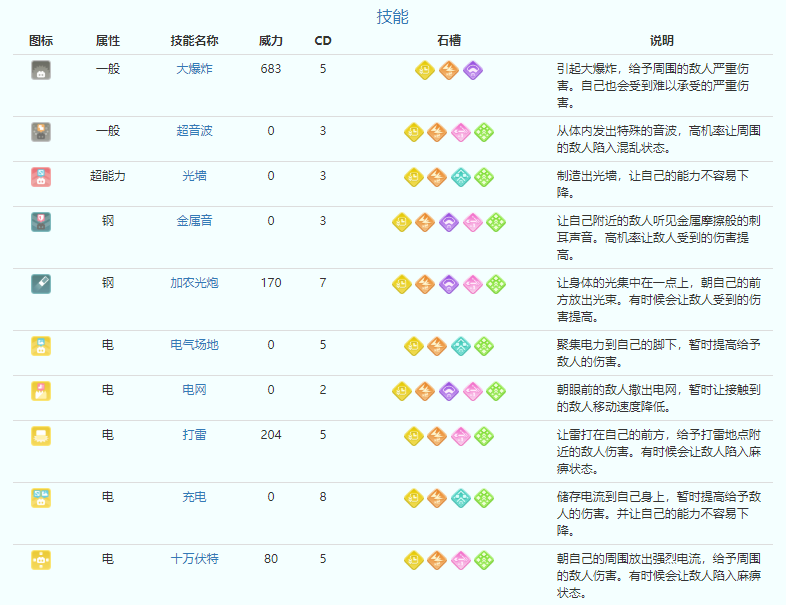
Task: Select the yellow stone in 打雷 row
Action: 413,436
